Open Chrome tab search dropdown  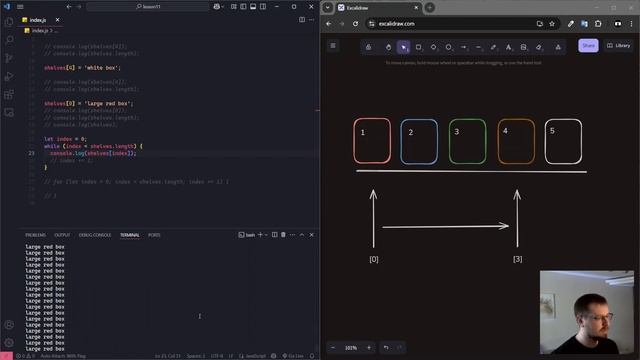[x=327, y=7]
